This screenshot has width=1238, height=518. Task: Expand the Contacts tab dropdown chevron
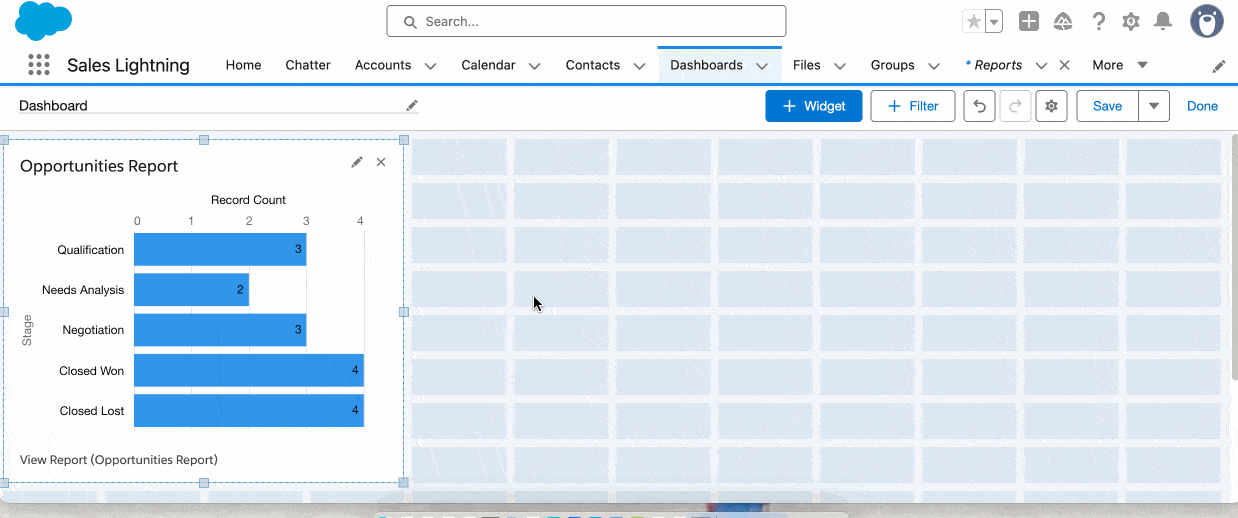click(x=639, y=66)
